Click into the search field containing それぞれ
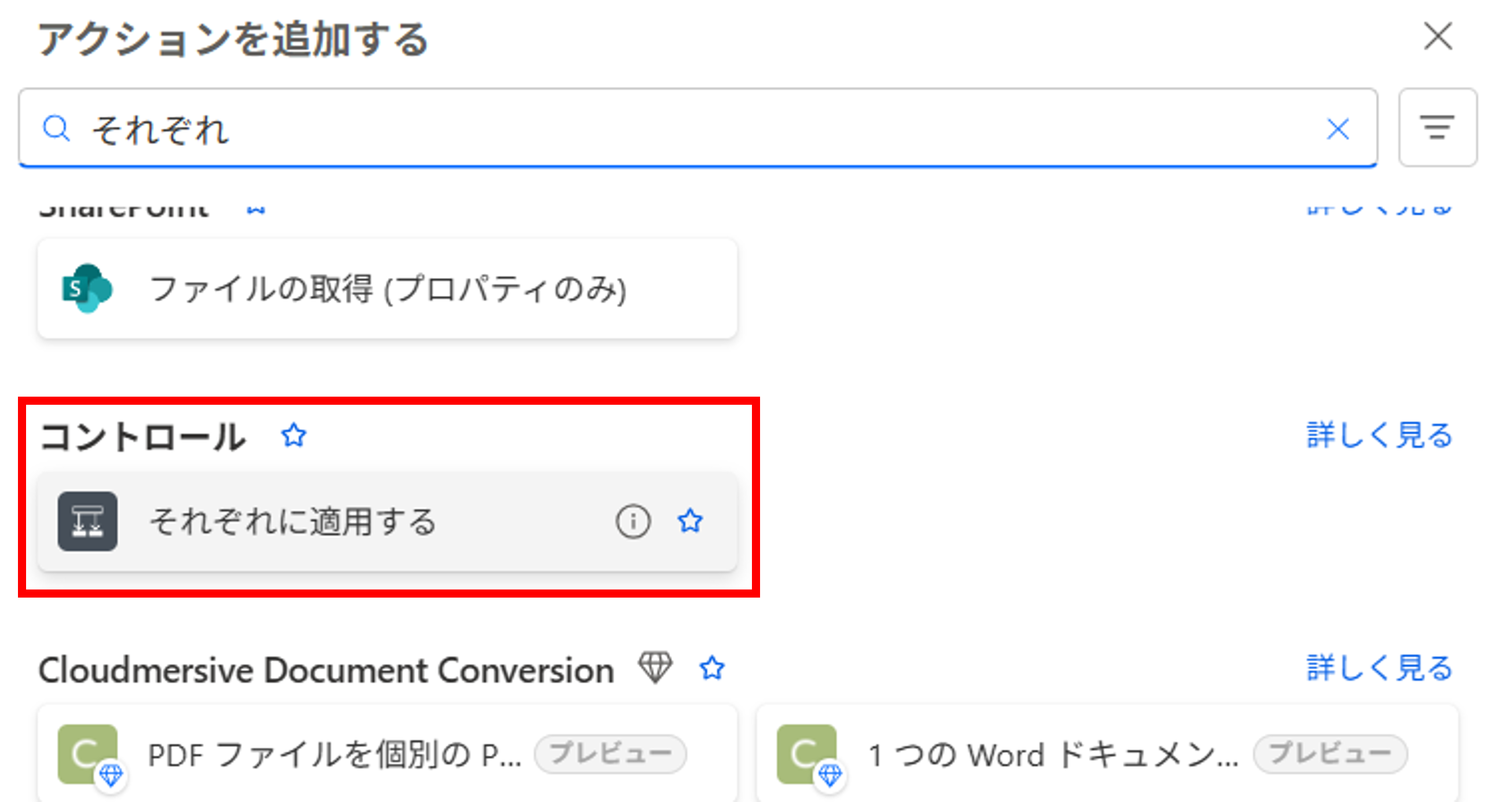 [698, 127]
